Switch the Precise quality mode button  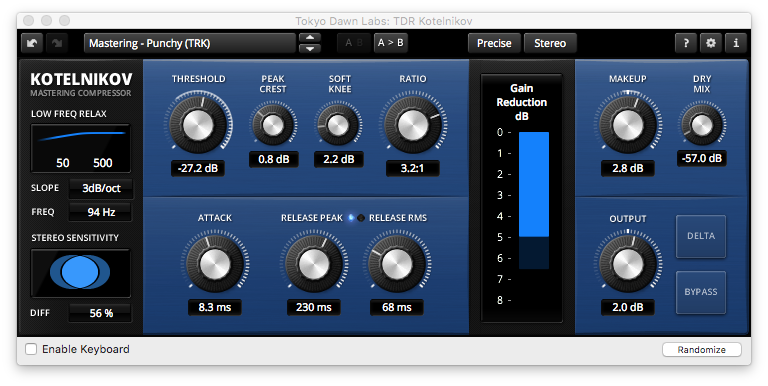[x=494, y=43]
